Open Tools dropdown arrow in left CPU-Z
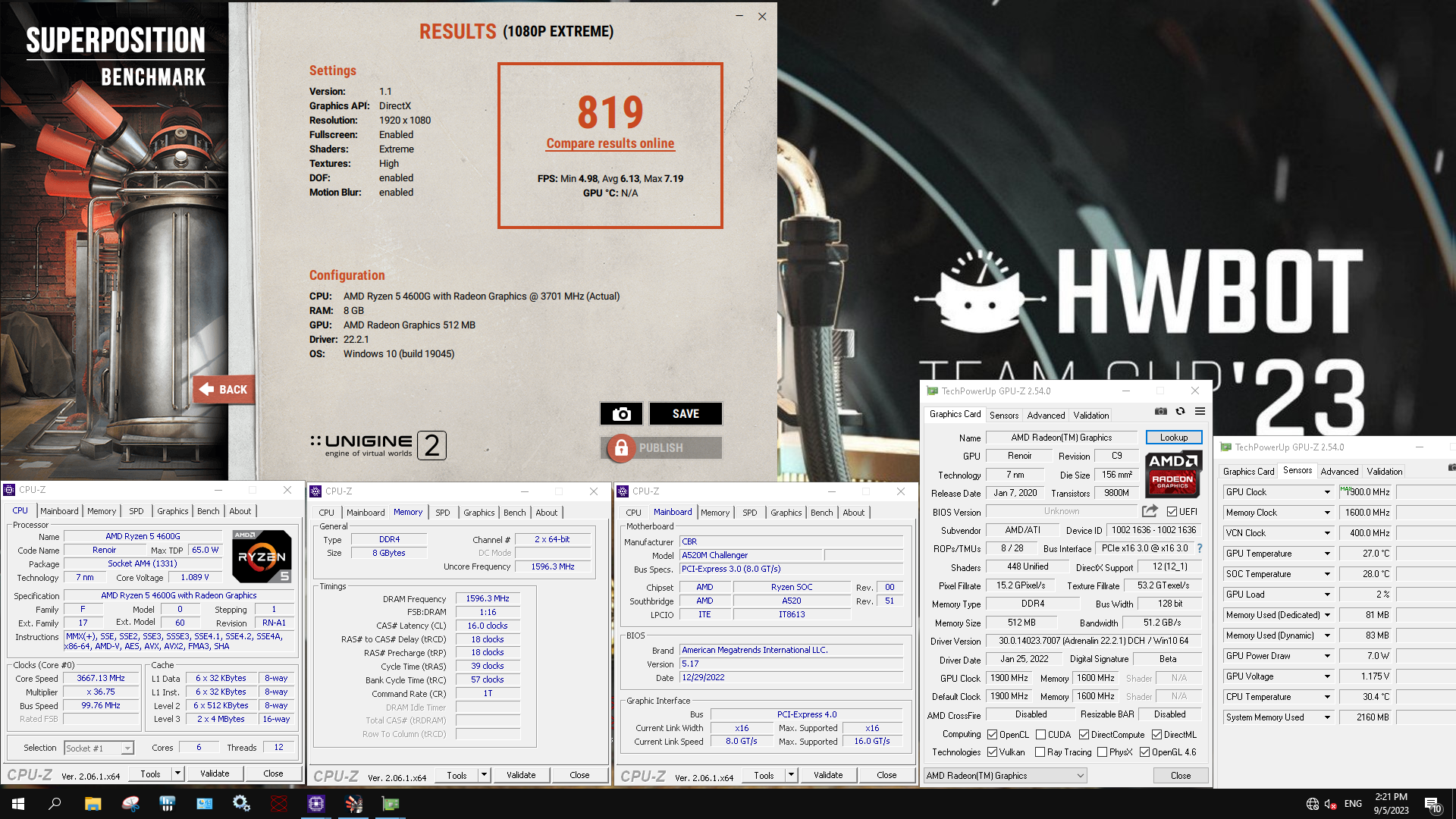1456x819 pixels. [x=177, y=773]
